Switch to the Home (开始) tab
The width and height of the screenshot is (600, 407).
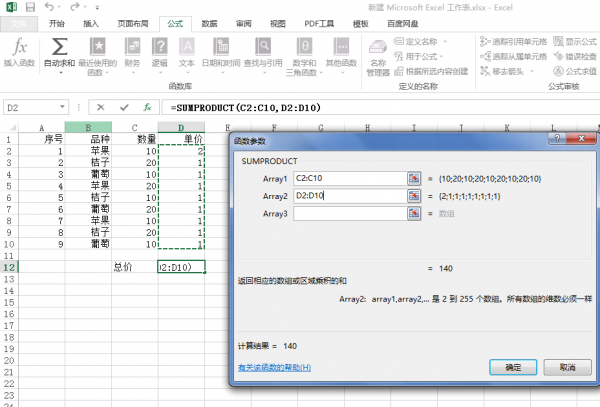tap(57, 24)
